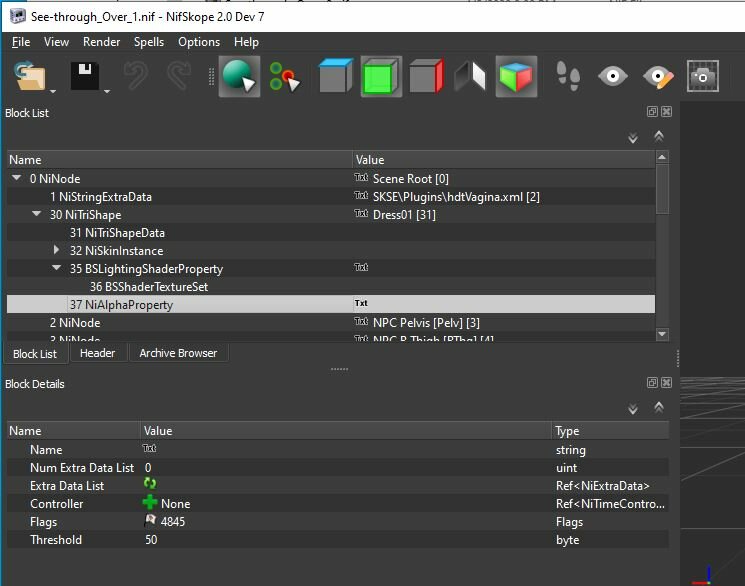Click Block Details expand-all chevron down
The height and width of the screenshot is (586, 745).
633,409
